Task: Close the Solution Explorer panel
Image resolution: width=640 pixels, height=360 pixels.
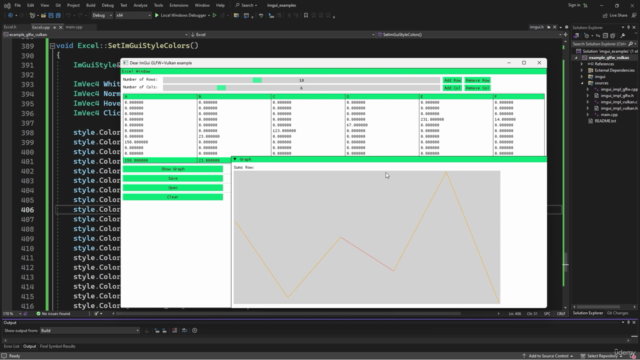Action: point(634,27)
